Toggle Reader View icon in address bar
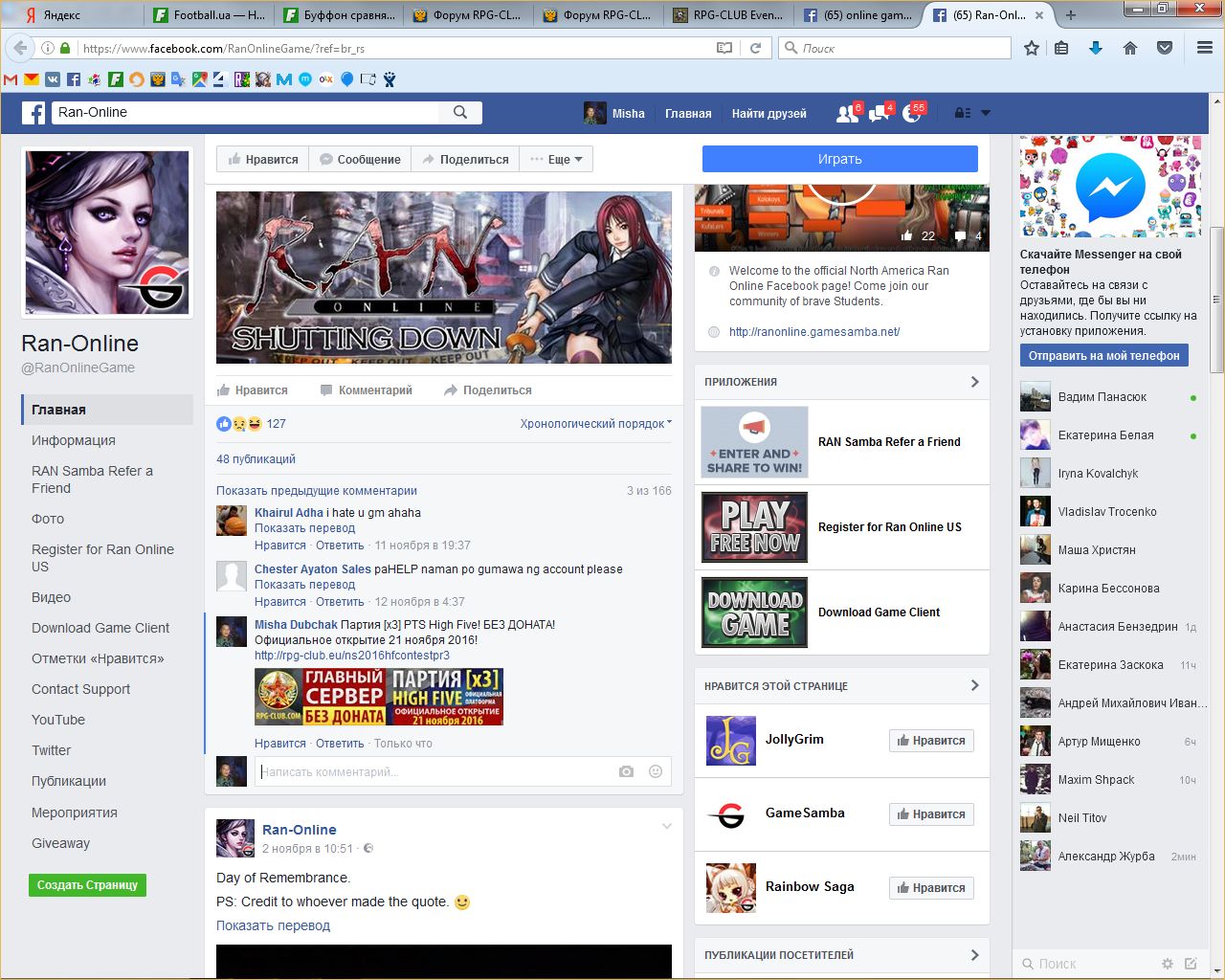Viewport: 1225px width, 980px height. coord(724,48)
